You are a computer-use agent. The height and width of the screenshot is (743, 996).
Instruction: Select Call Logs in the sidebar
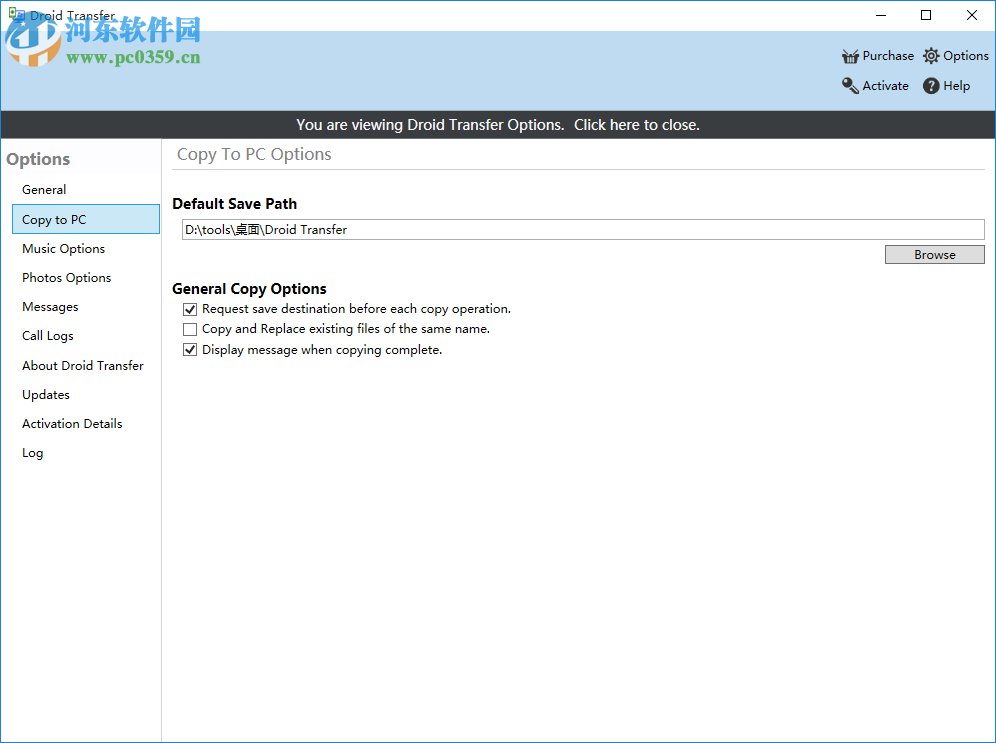point(48,335)
